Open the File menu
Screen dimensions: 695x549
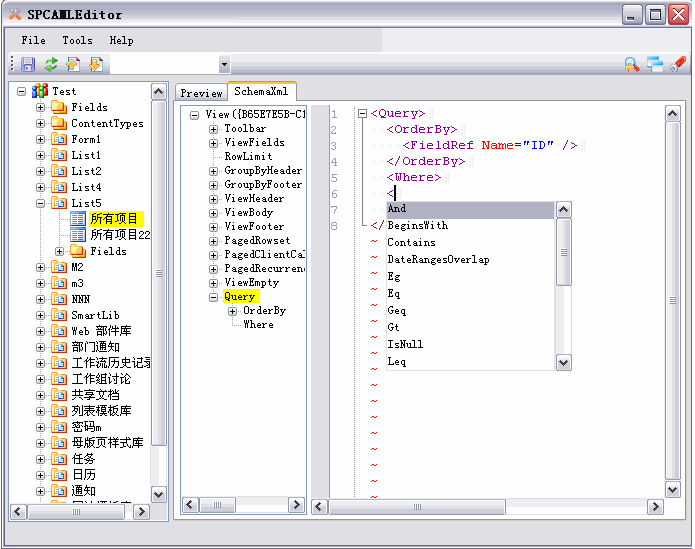tap(33, 40)
